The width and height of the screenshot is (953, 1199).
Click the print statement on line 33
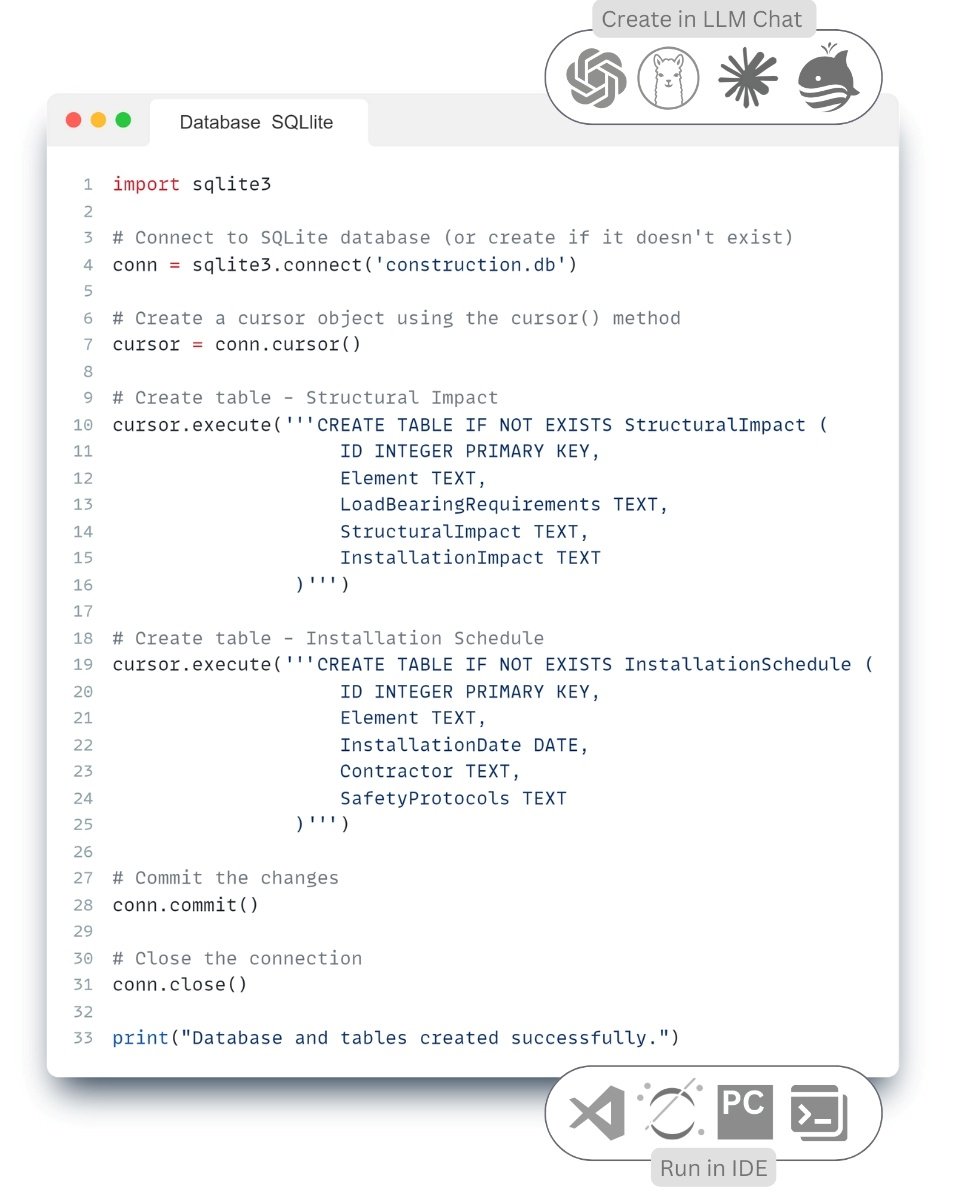395,1038
